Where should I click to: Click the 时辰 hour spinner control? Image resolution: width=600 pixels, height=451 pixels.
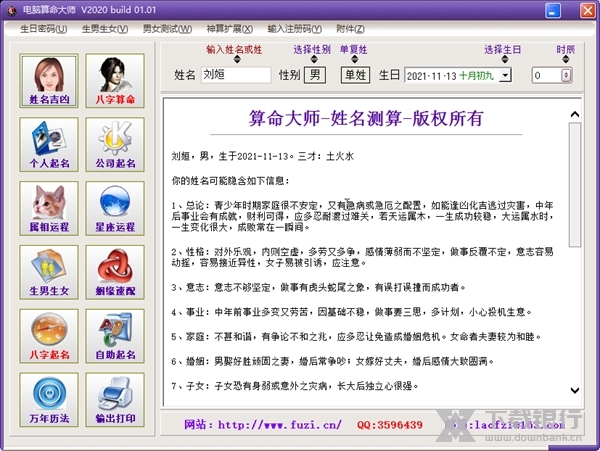(566, 75)
